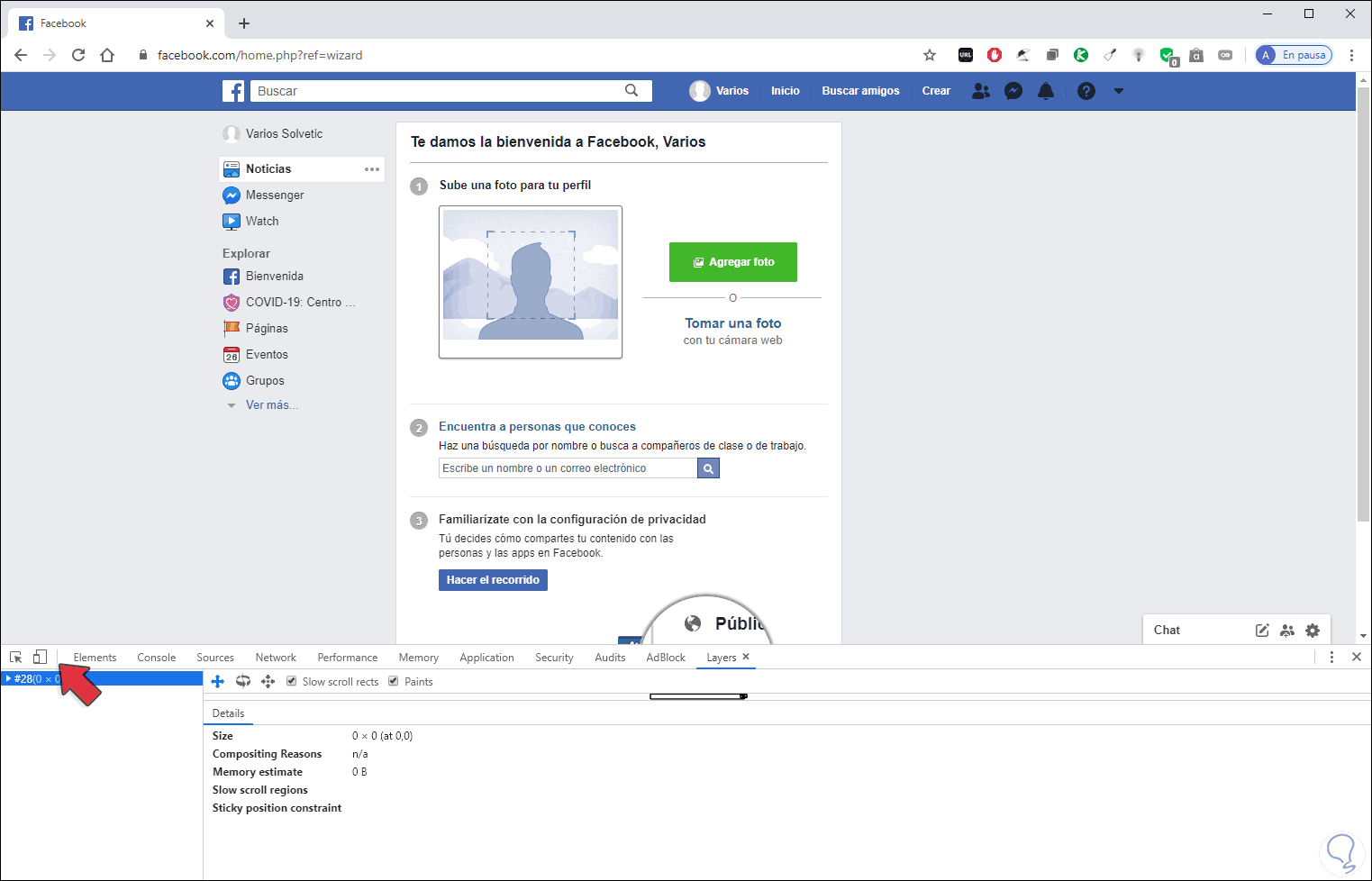Open the Memory tab

[419, 658]
